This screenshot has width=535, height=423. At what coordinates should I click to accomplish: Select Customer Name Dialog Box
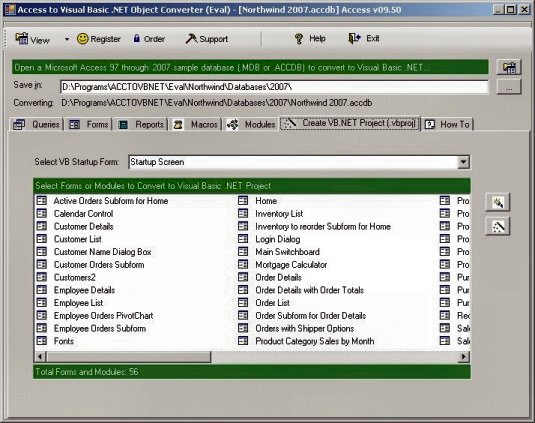[x=102, y=252]
